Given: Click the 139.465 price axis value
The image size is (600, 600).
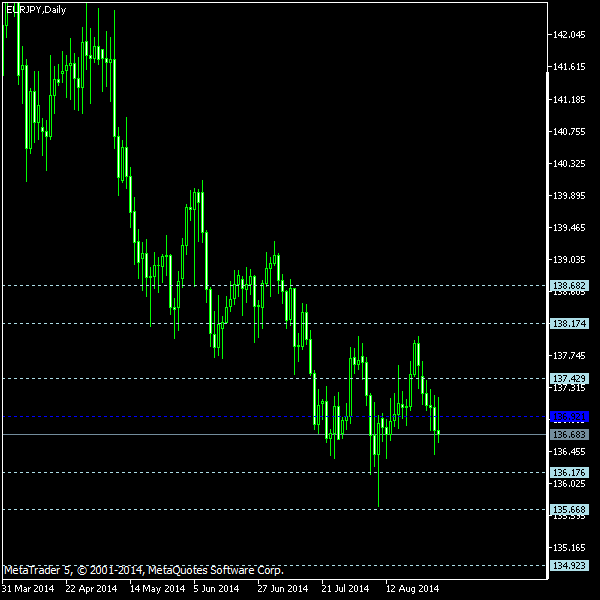Looking at the screenshot, I should click(569, 228).
